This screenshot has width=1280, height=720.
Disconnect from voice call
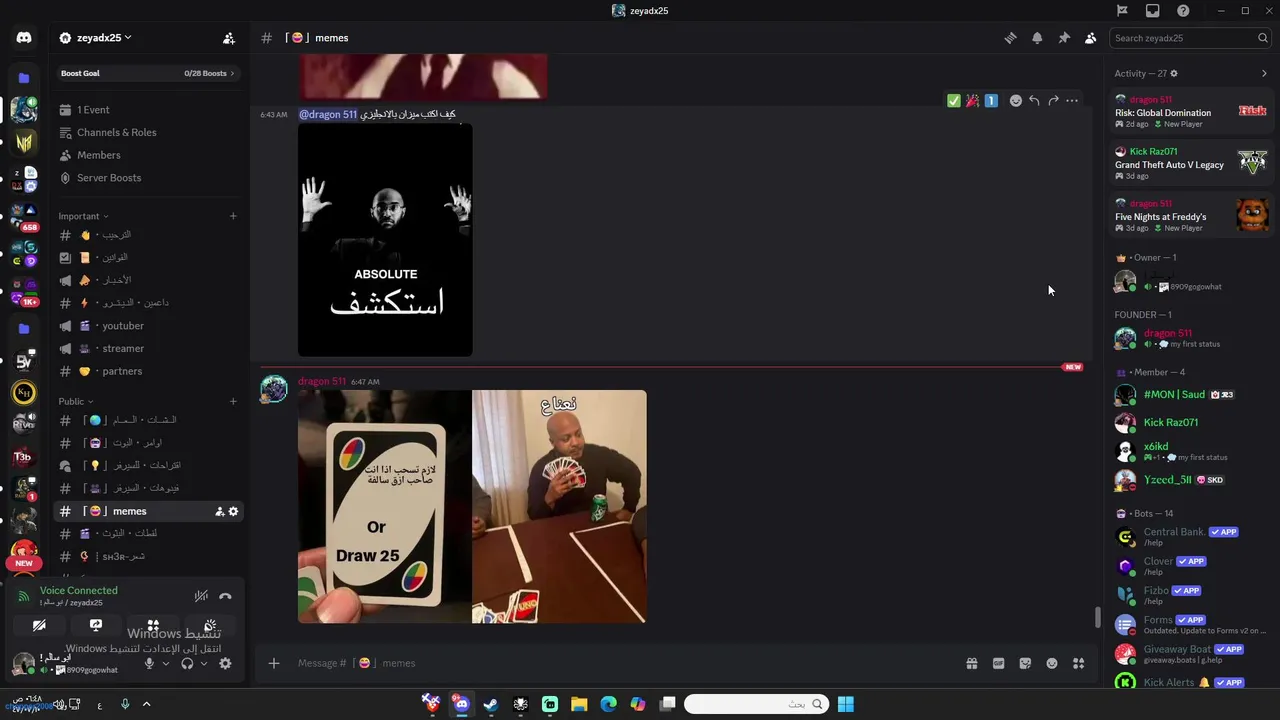point(225,596)
